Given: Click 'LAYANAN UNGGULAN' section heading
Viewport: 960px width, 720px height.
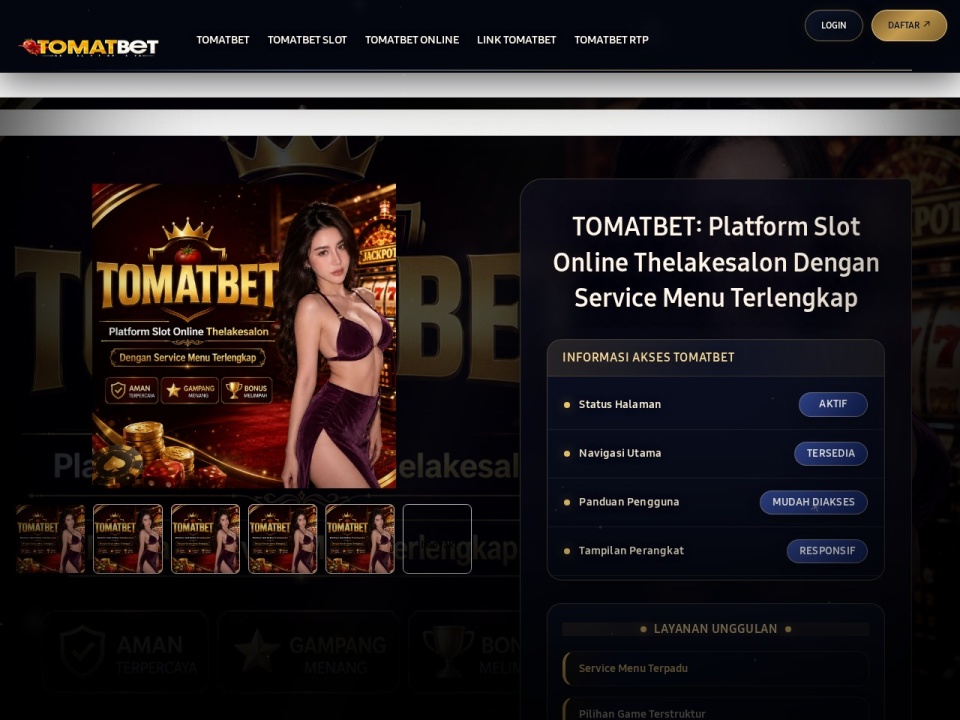Looking at the screenshot, I should tap(715, 629).
